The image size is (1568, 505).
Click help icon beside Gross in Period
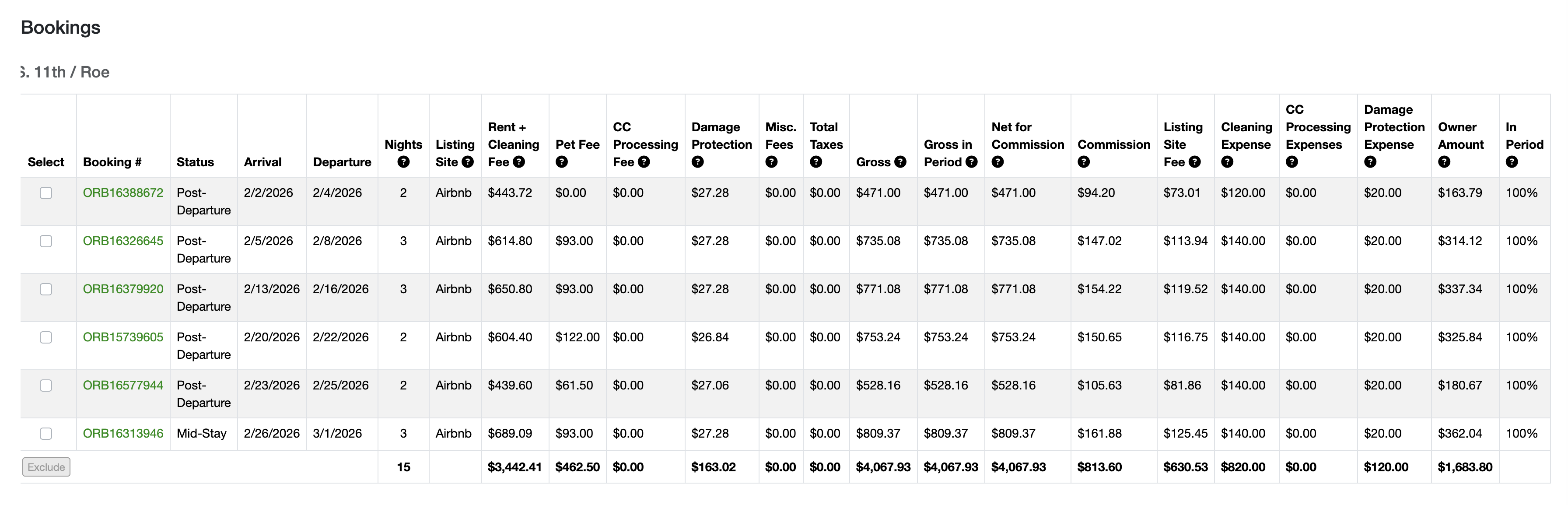pos(972,162)
